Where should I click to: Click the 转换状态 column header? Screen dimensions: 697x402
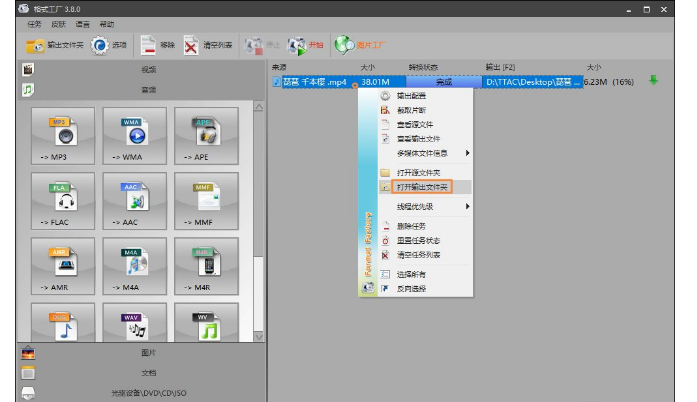tap(423, 67)
